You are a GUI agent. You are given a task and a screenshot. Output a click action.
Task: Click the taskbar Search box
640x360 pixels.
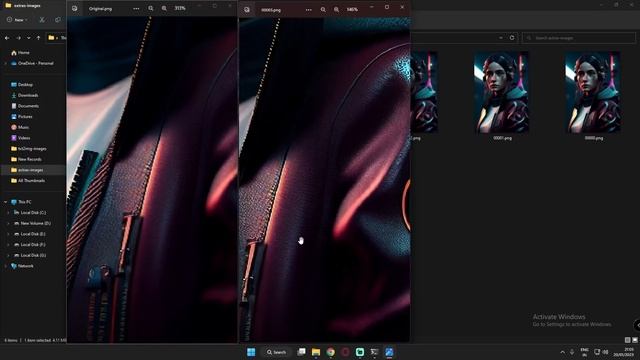(x=276, y=352)
